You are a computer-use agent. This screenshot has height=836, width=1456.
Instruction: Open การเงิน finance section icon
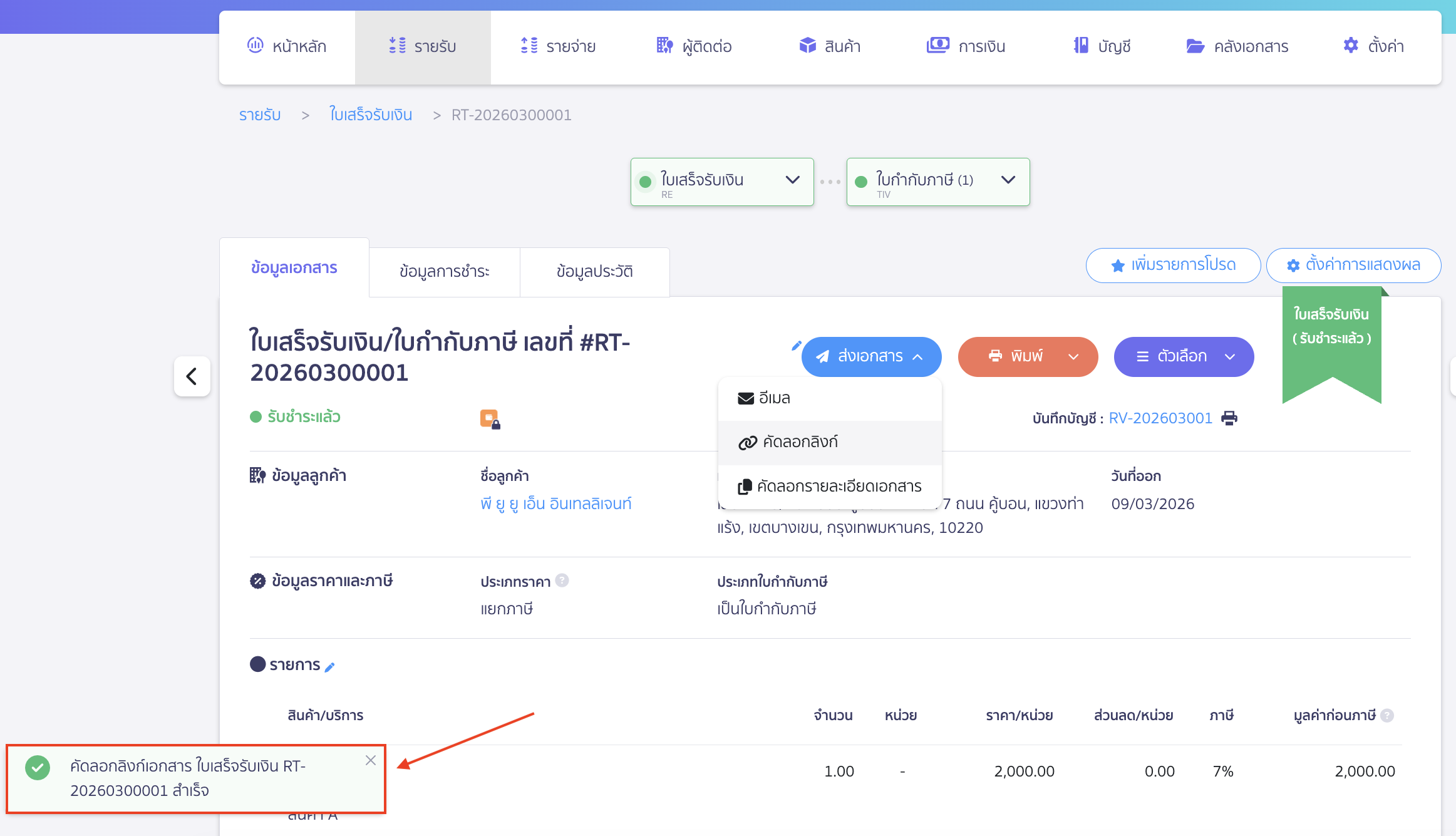coord(937,45)
